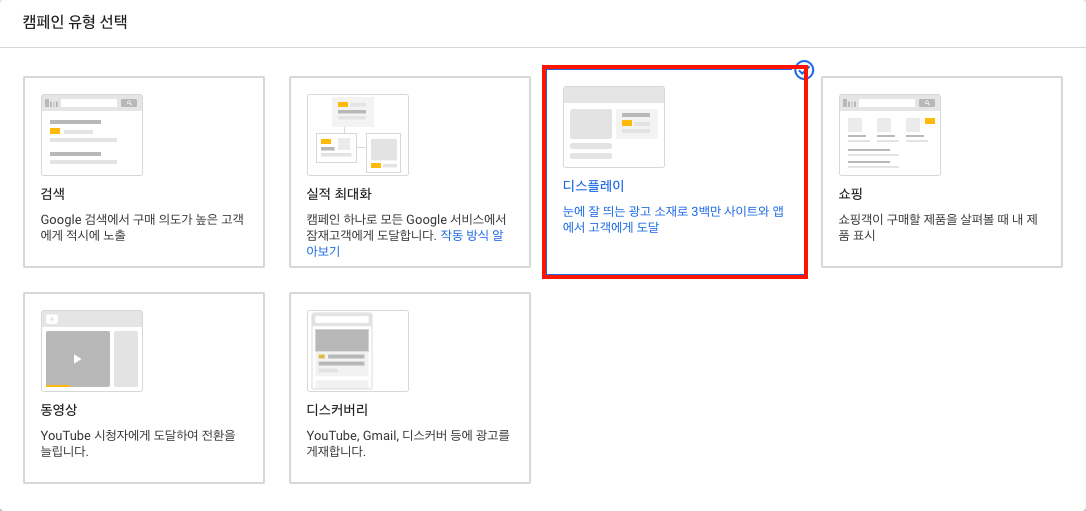Click the 동영상 description about YouTube 시청자

pos(139,444)
